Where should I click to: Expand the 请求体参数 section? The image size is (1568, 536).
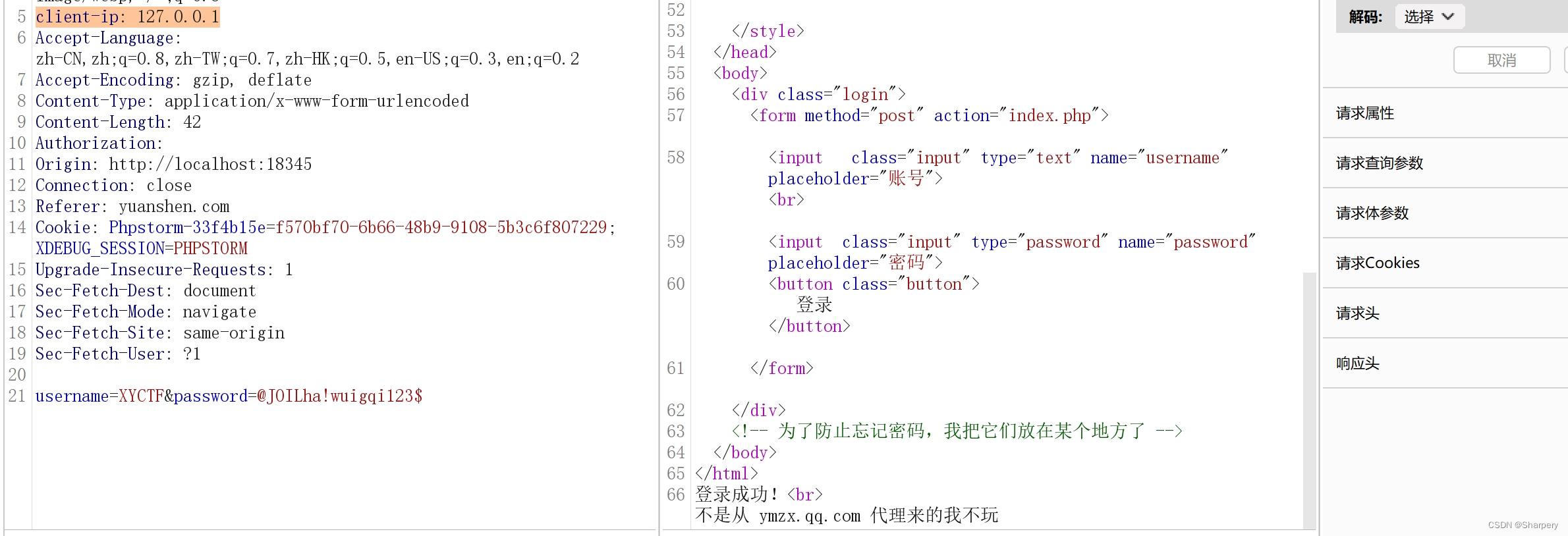1445,213
